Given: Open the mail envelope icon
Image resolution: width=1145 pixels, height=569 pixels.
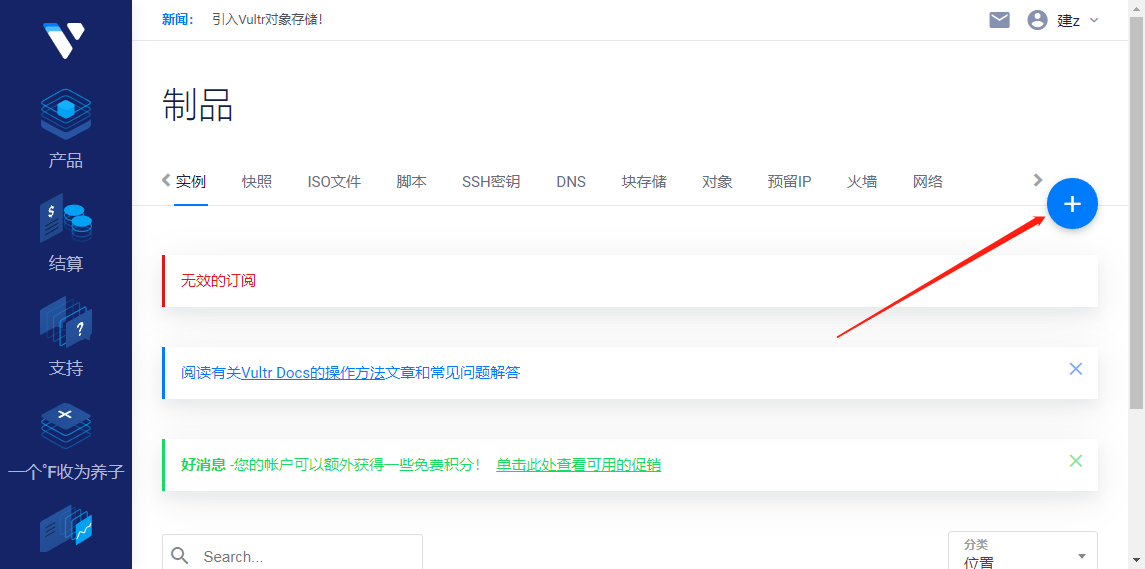Looking at the screenshot, I should 999,20.
